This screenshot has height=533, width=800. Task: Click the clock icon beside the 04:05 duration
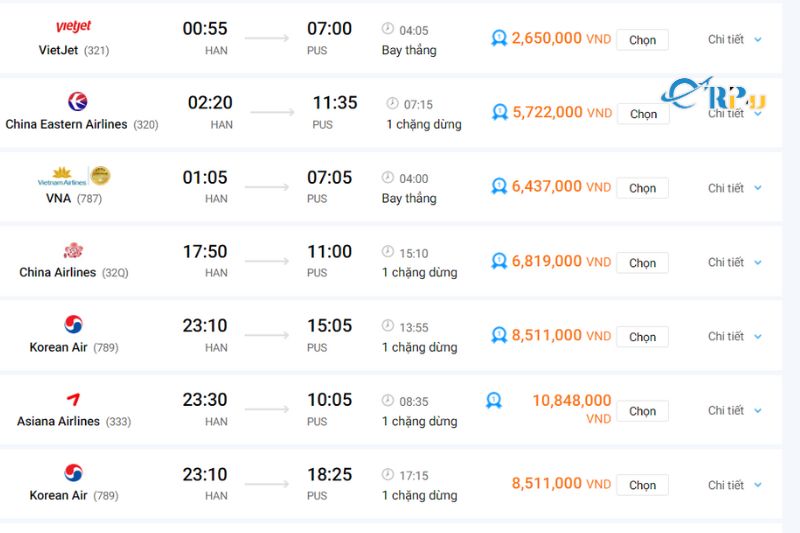pyautogui.click(x=388, y=29)
